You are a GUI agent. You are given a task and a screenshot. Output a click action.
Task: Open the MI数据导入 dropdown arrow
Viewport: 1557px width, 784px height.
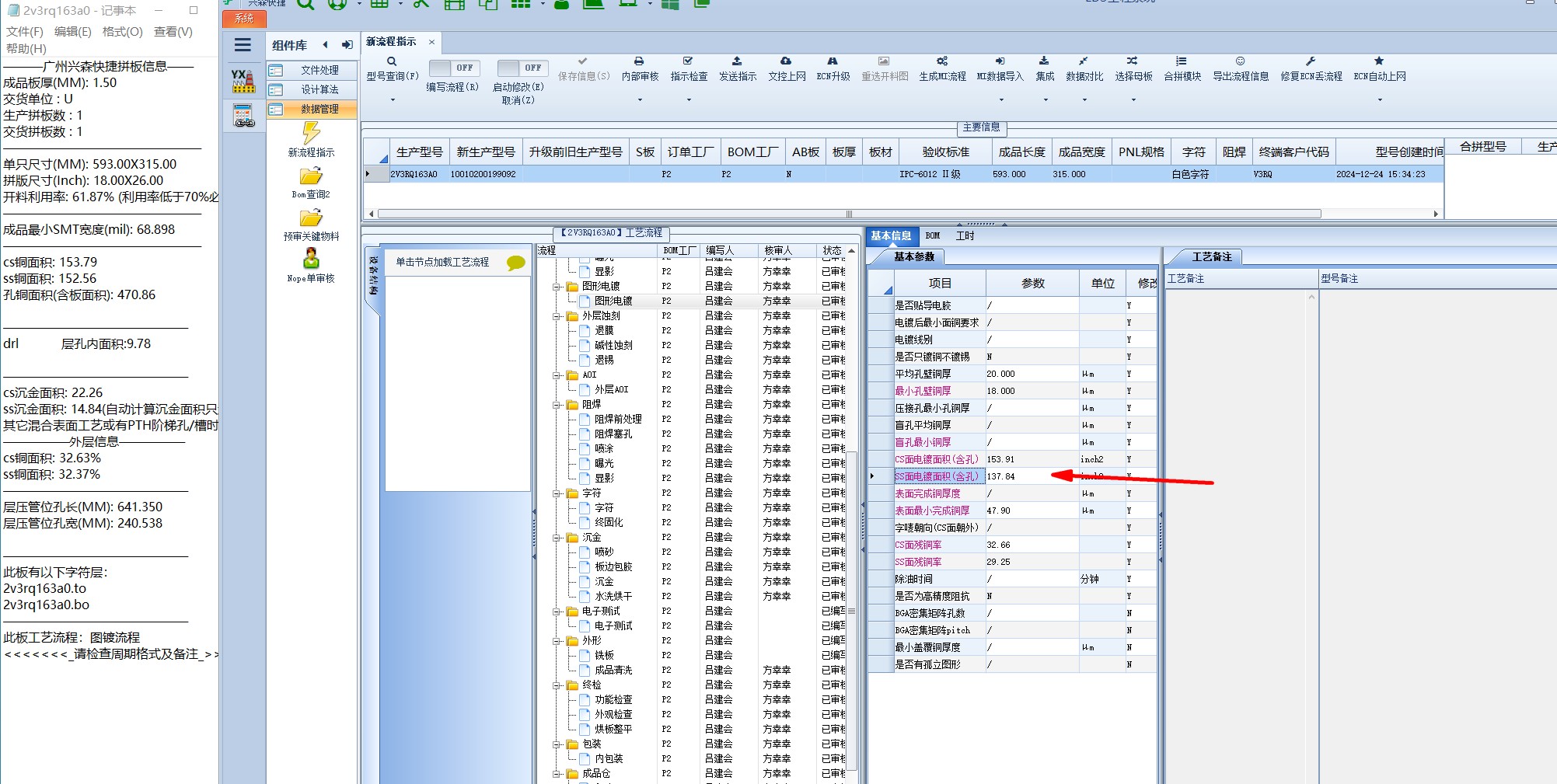pyautogui.click(x=1001, y=99)
